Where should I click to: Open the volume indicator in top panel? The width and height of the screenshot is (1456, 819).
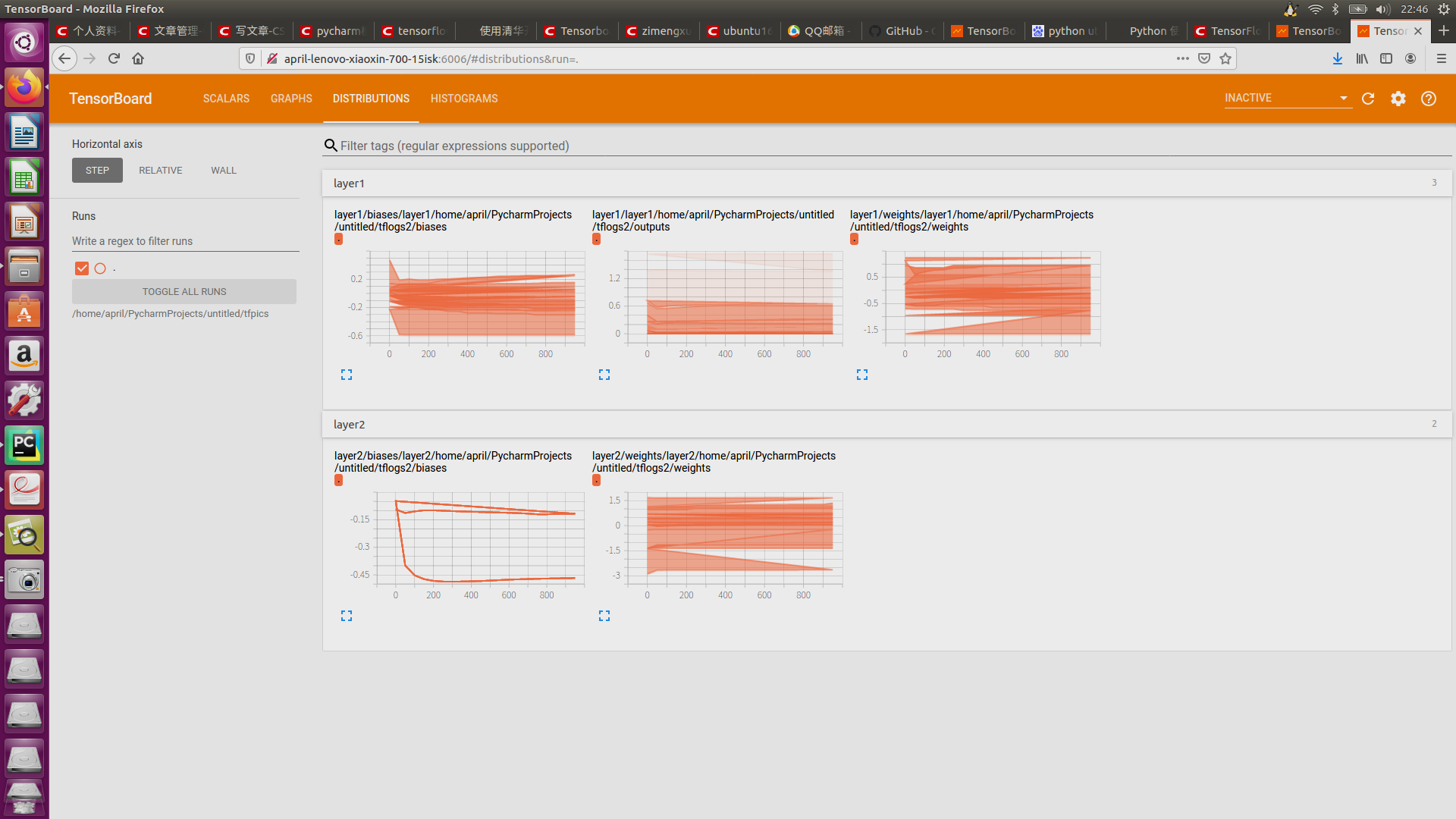pos(1382,9)
